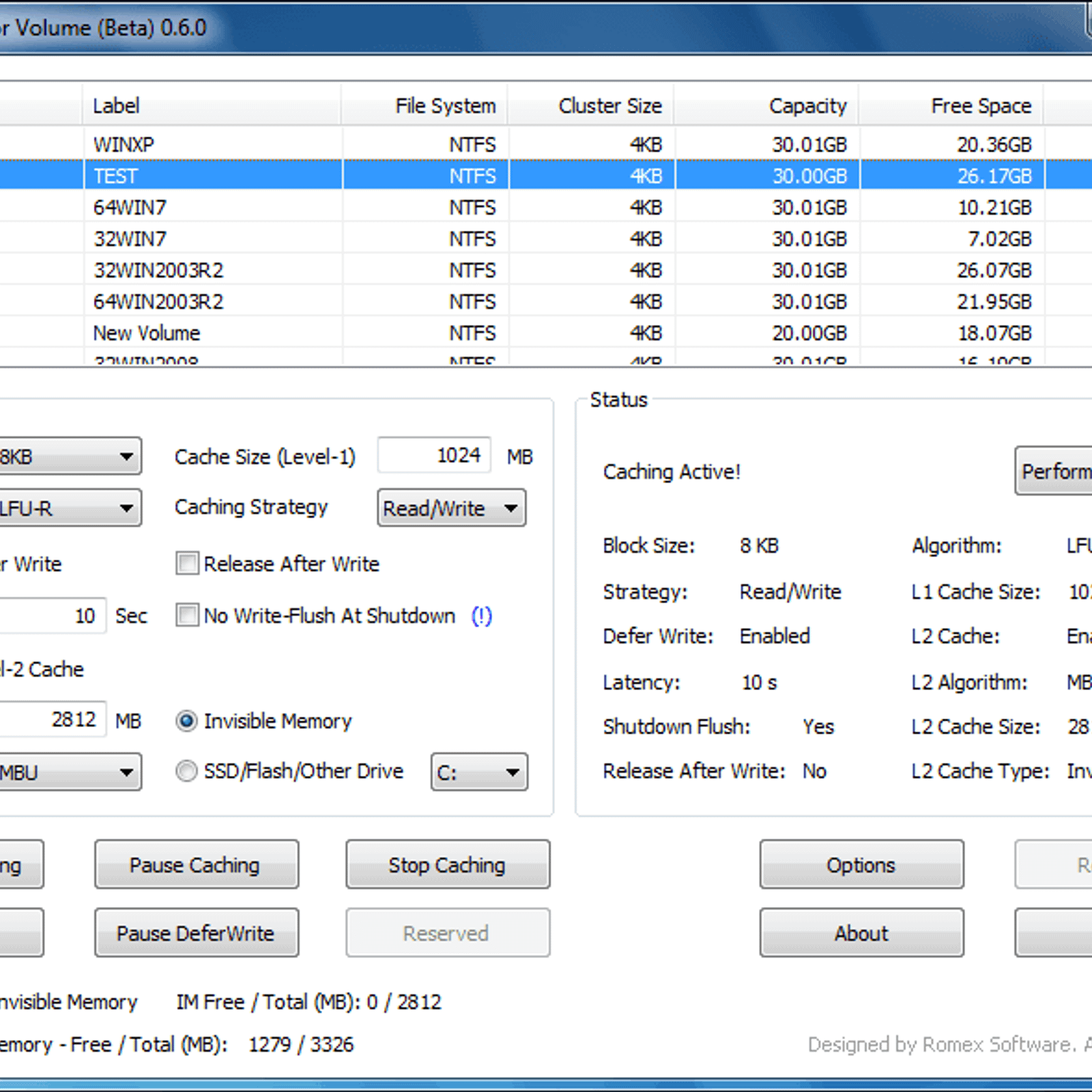The width and height of the screenshot is (1092, 1092).
Task: Sort by the File System column header
Action: click(x=425, y=106)
